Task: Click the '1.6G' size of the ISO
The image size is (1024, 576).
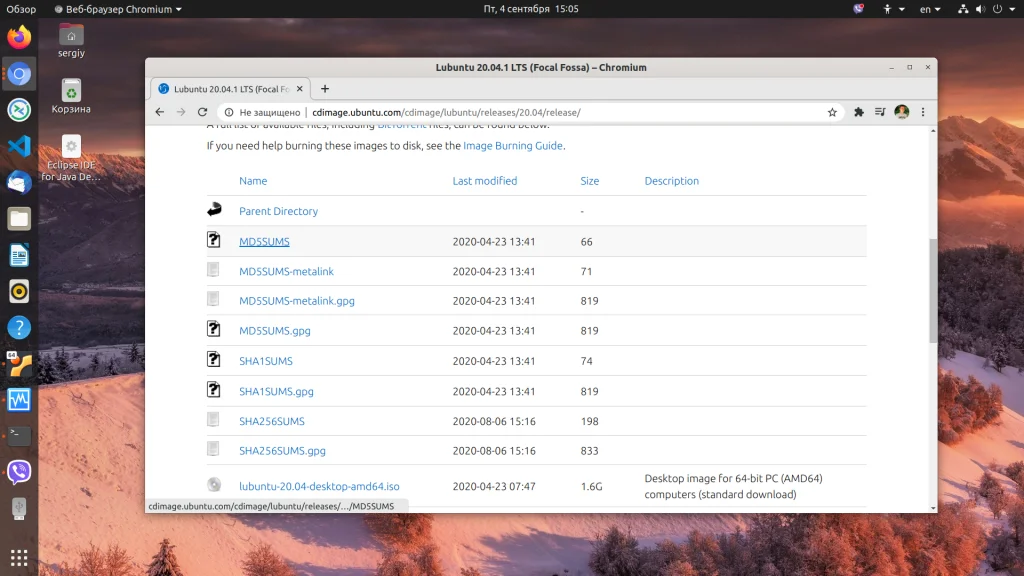Action: [x=591, y=487]
